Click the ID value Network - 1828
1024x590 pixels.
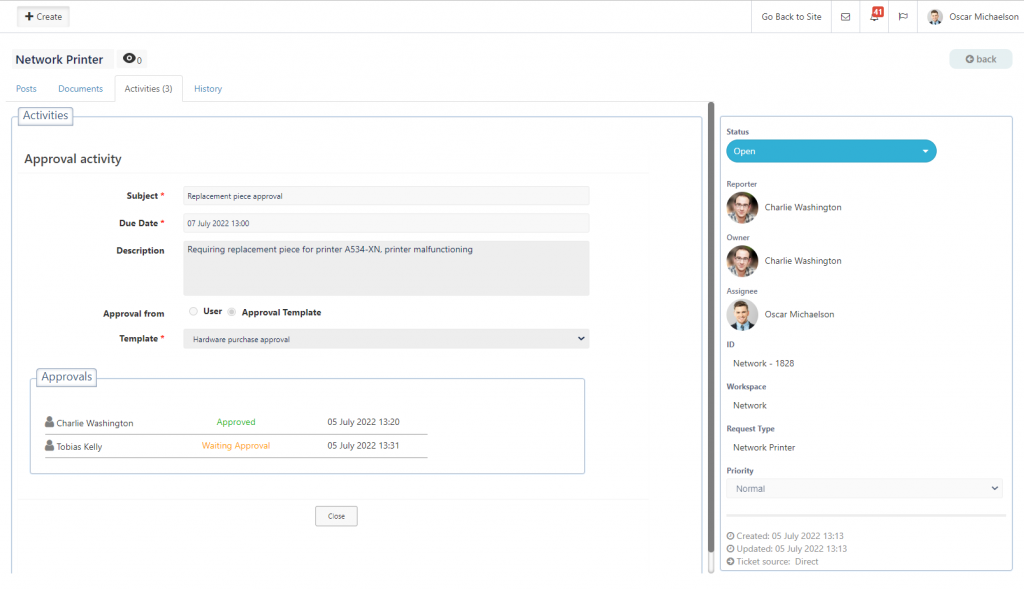pyautogui.click(x=763, y=363)
